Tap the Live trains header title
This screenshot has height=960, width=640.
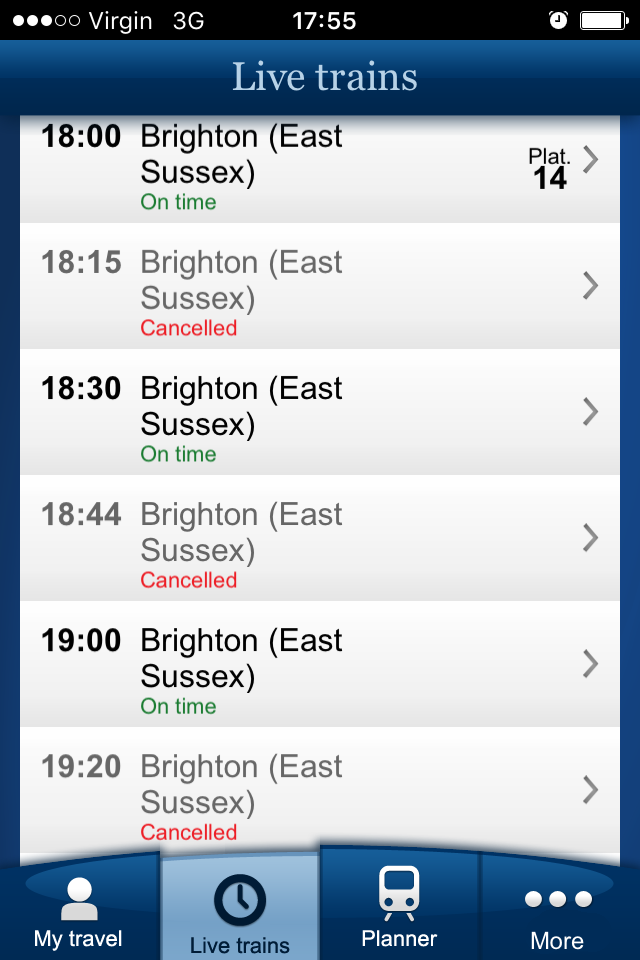tap(325, 77)
